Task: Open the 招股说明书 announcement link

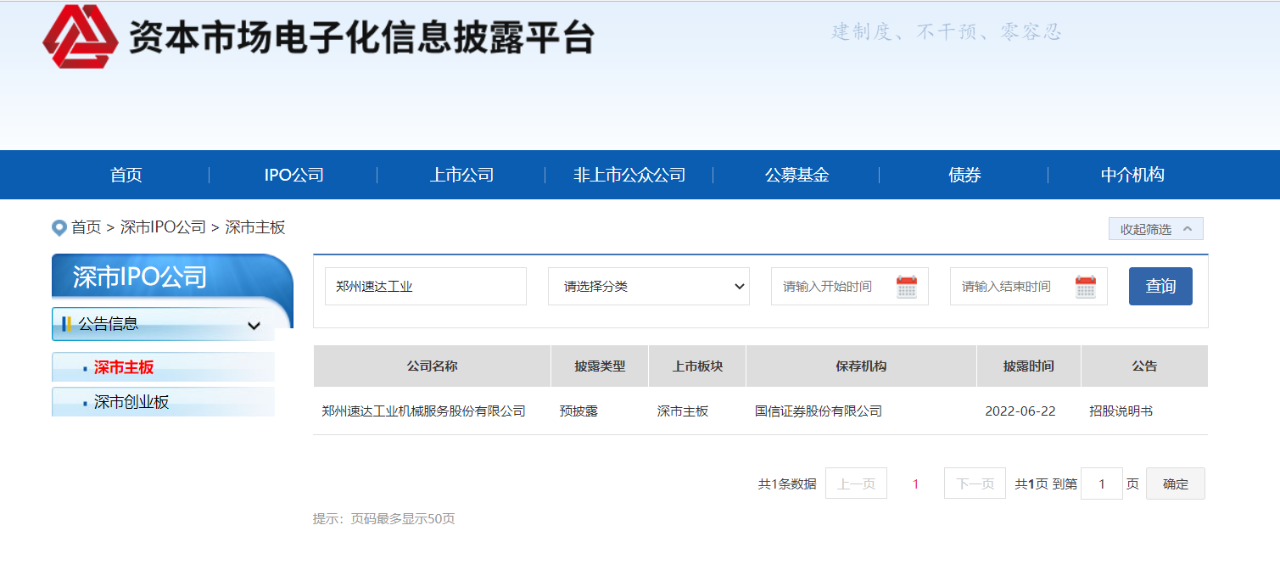Action: pos(1121,411)
